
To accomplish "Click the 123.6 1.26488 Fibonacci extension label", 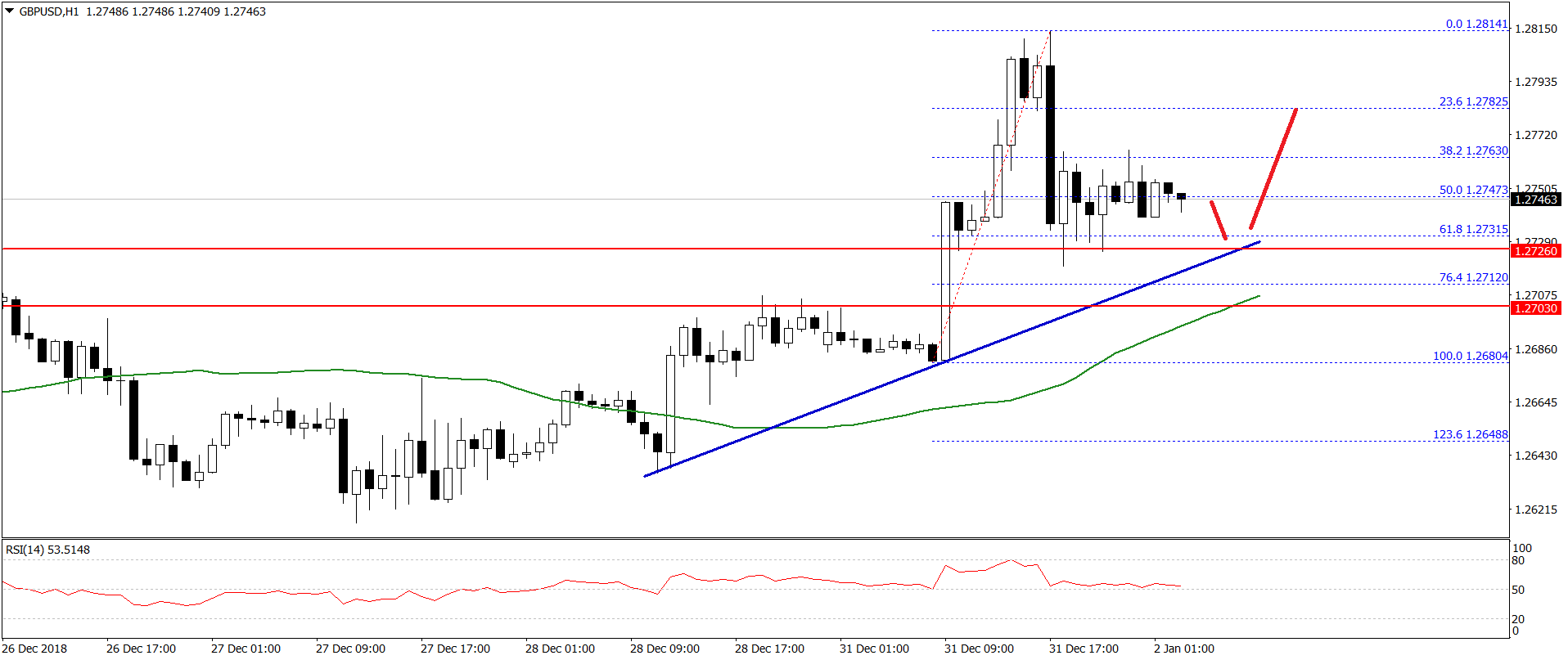I will [x=1470, y=434].
